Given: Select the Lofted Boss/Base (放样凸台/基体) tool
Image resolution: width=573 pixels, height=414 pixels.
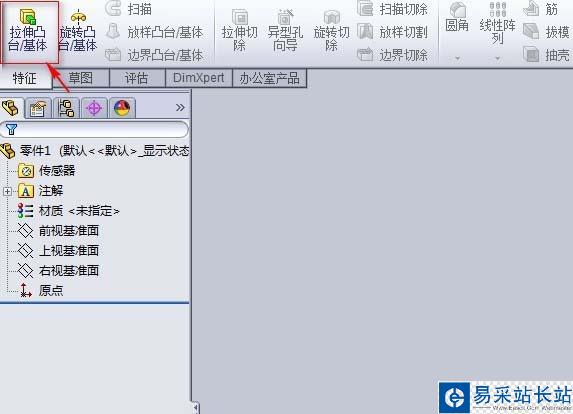Looking at the screenshot, I should tap(154, 32).
